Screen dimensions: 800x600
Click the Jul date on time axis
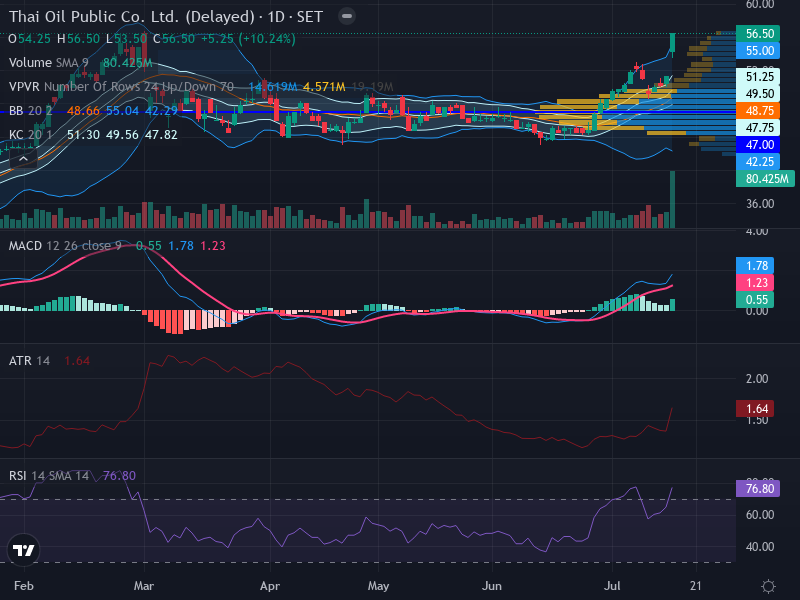(x=612, y=586)
